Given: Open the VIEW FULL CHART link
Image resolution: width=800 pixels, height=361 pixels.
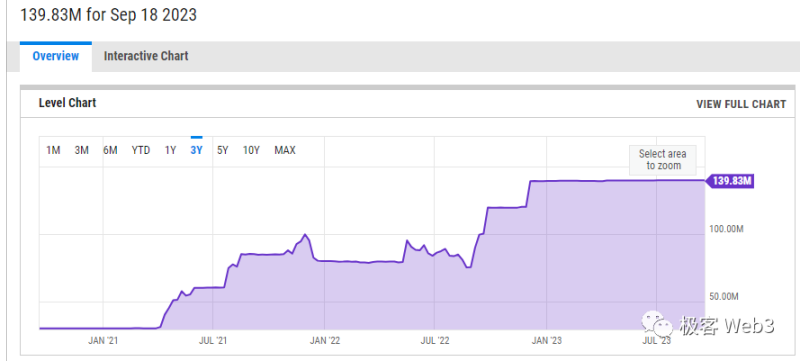Looking at the screenshot, I should 741,104.
